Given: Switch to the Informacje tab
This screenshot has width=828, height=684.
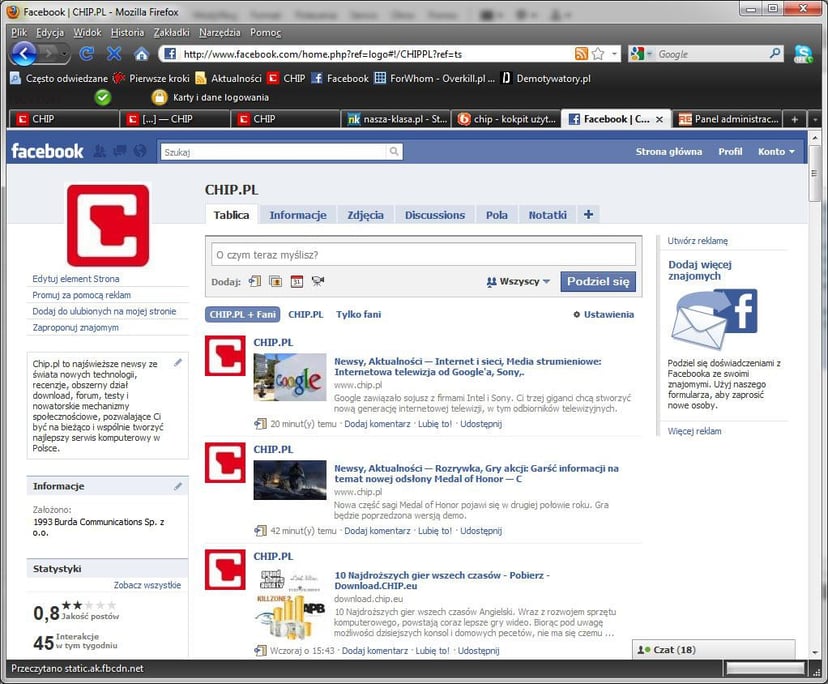Looking at the screenshot, I should coord(297,215).
